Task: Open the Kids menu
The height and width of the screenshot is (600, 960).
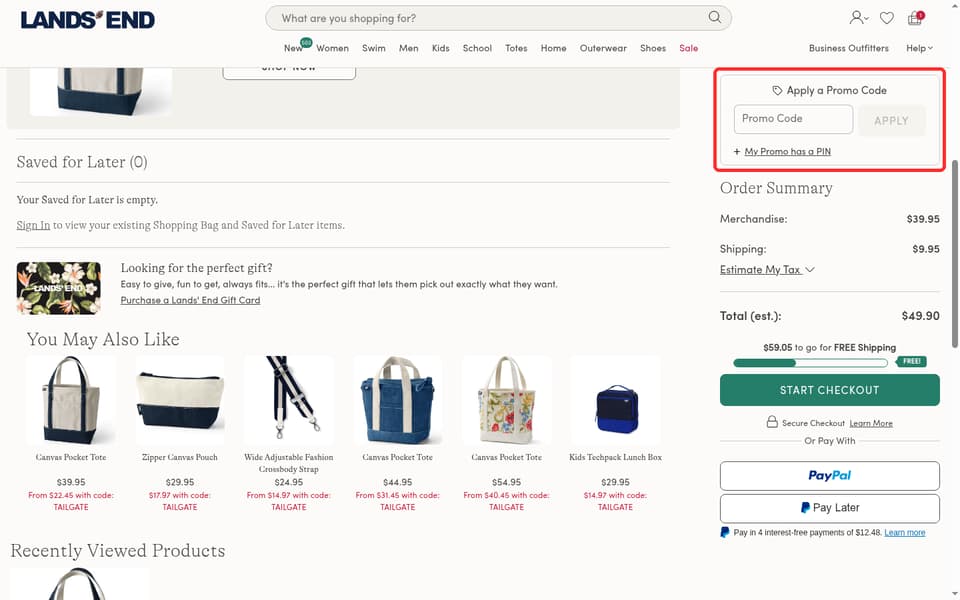Action: 440,48
